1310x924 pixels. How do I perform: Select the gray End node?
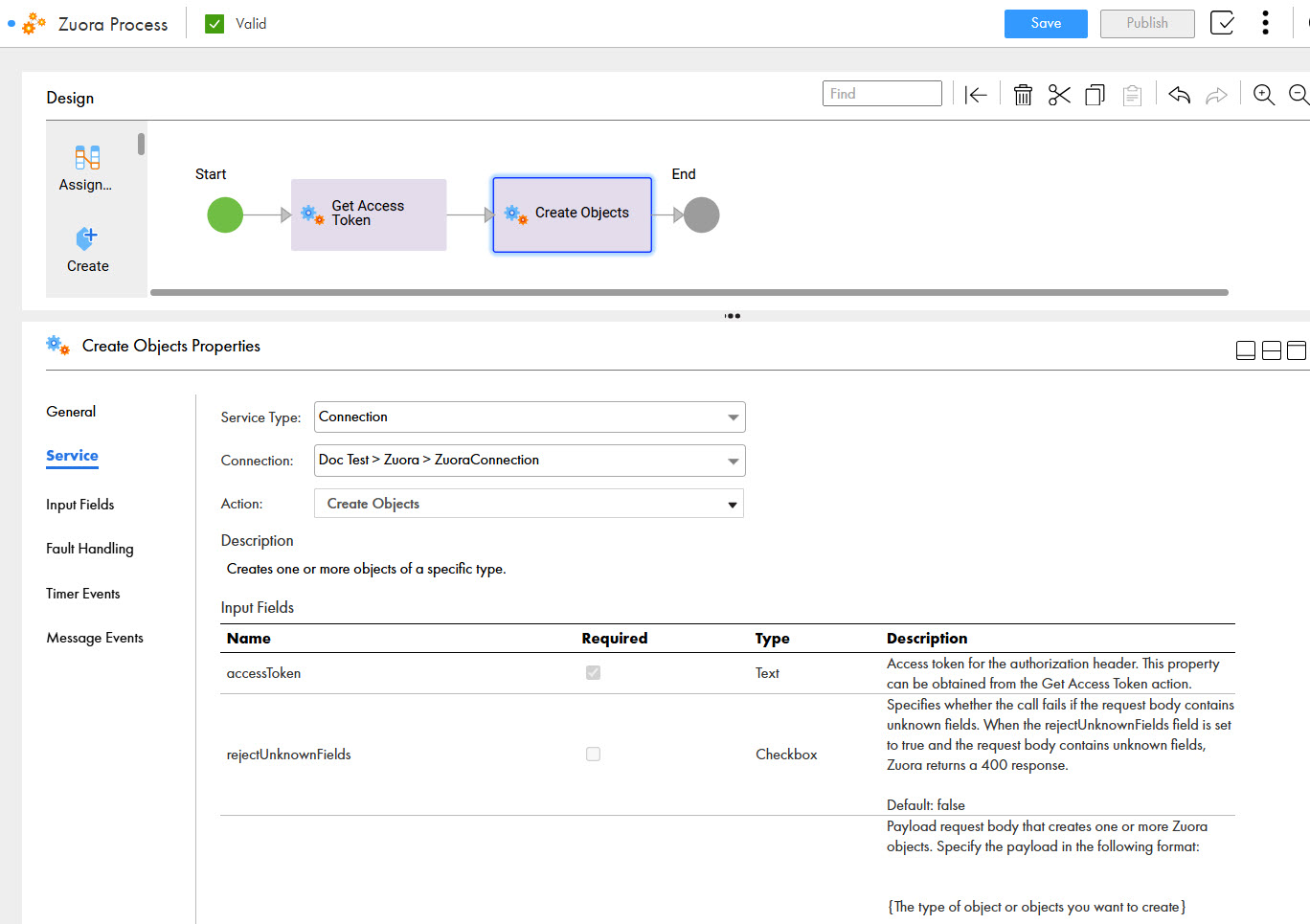point(701,214)
